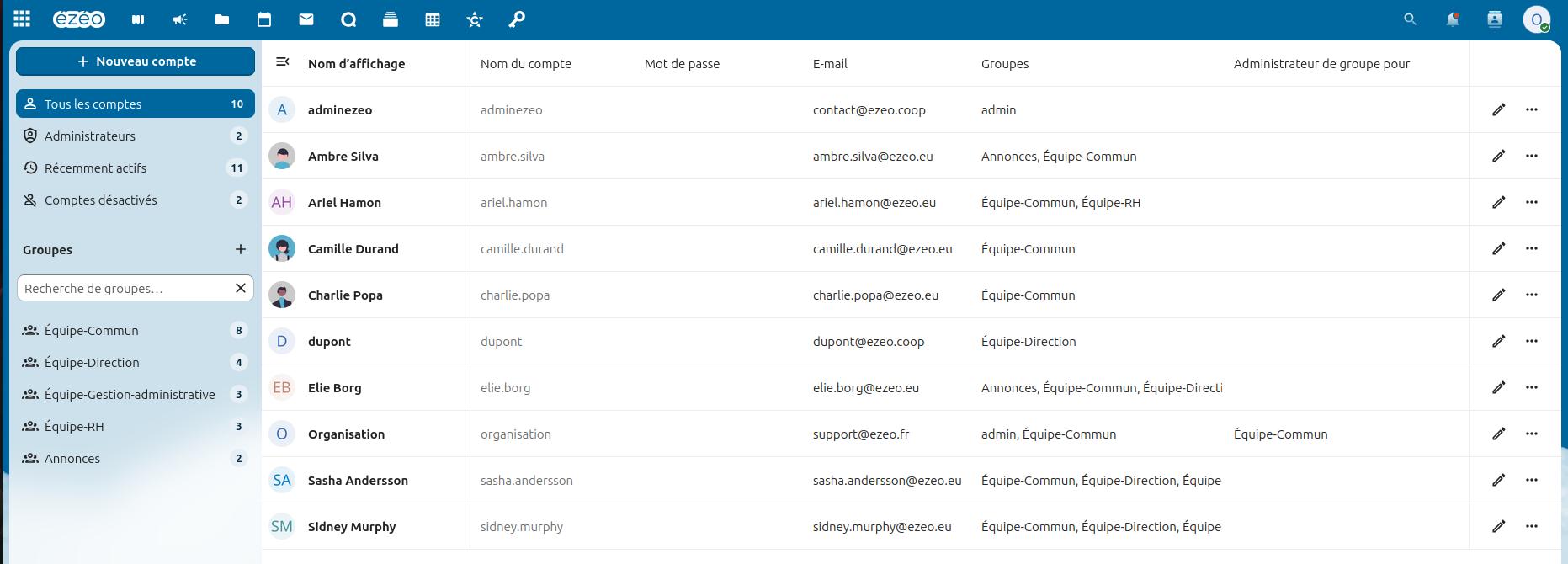This screenshot has height=564, width=1568.
Task: Click the Groupes column header
Action: point(1005,63)
